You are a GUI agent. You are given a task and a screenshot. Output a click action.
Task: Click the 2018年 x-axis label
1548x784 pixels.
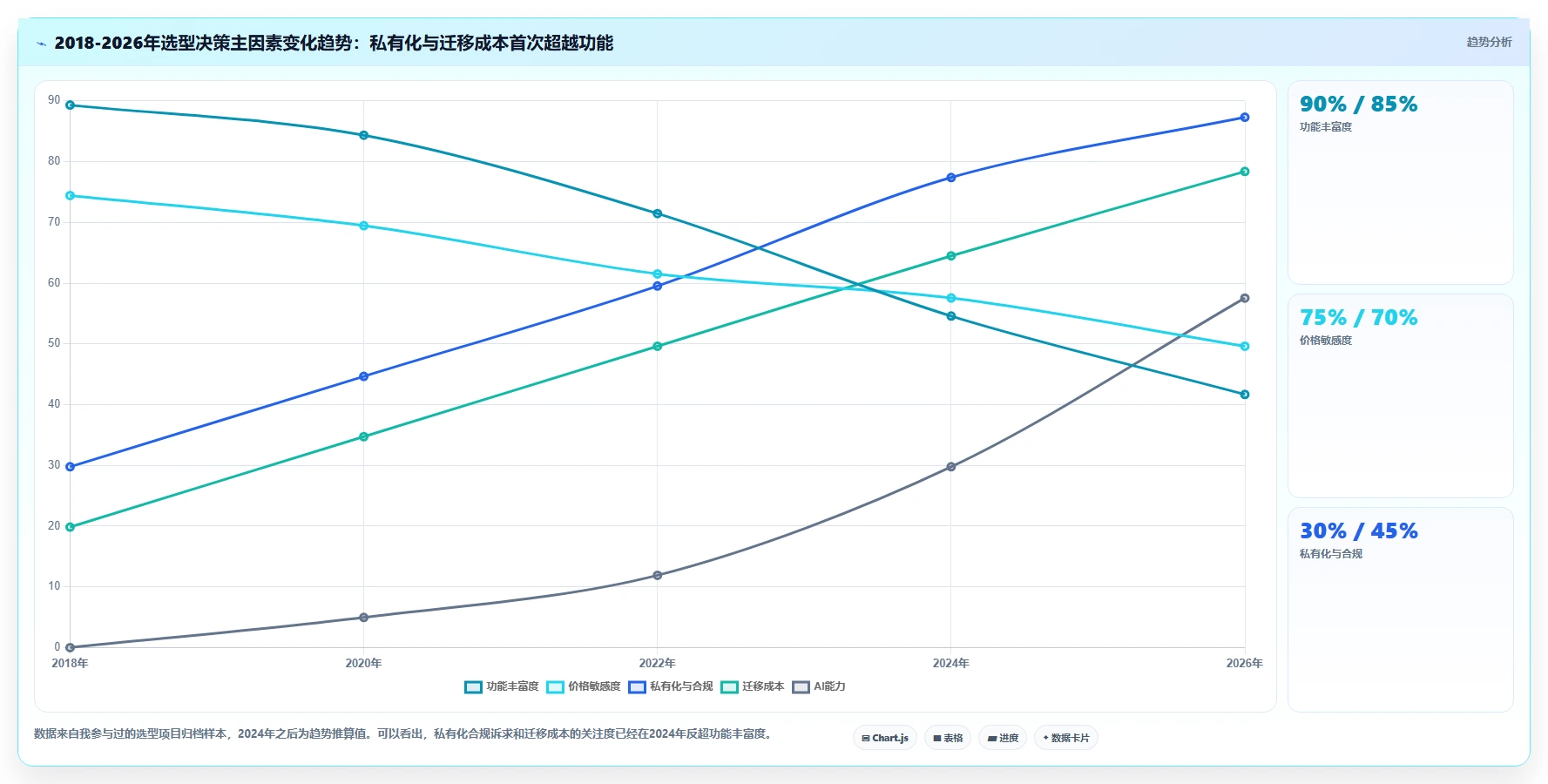point(71,664)
